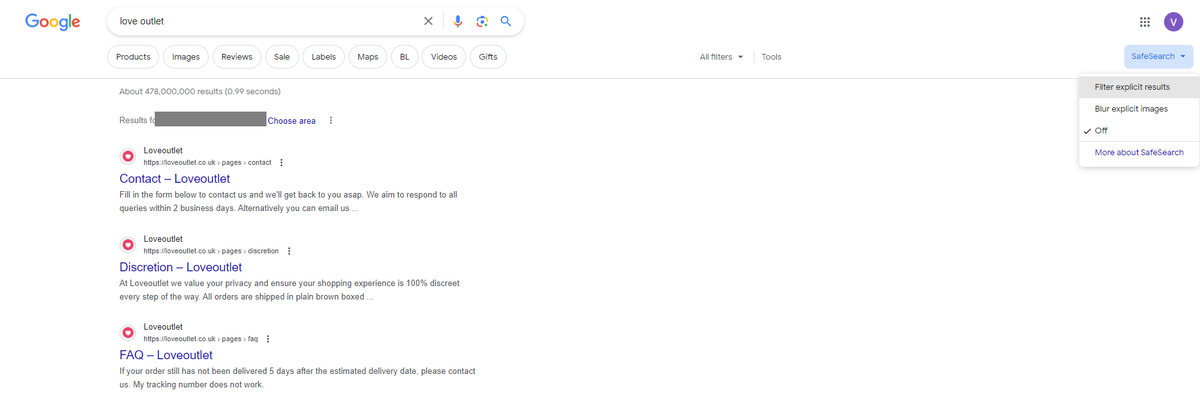Viewport: 1200px width, 406px height.
Task: Open FAQ – Loveoutlet result link
Action: 165,355
